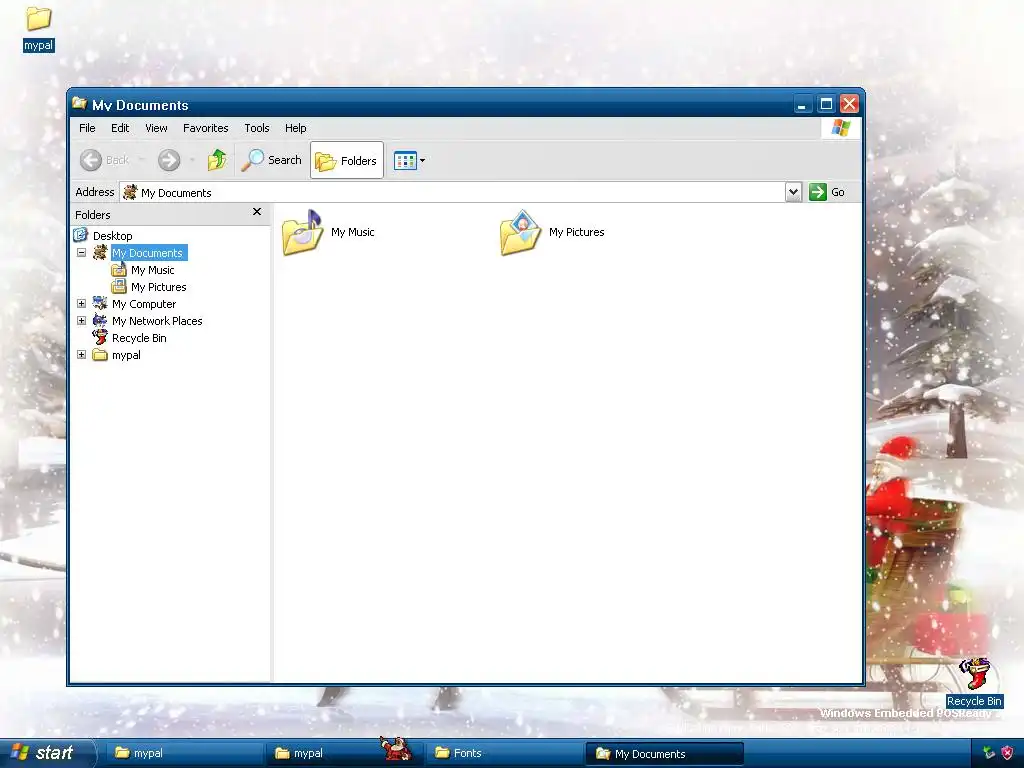
Task: Select the Recycle Bin desktop icon
Action: [x=974, y=674]
